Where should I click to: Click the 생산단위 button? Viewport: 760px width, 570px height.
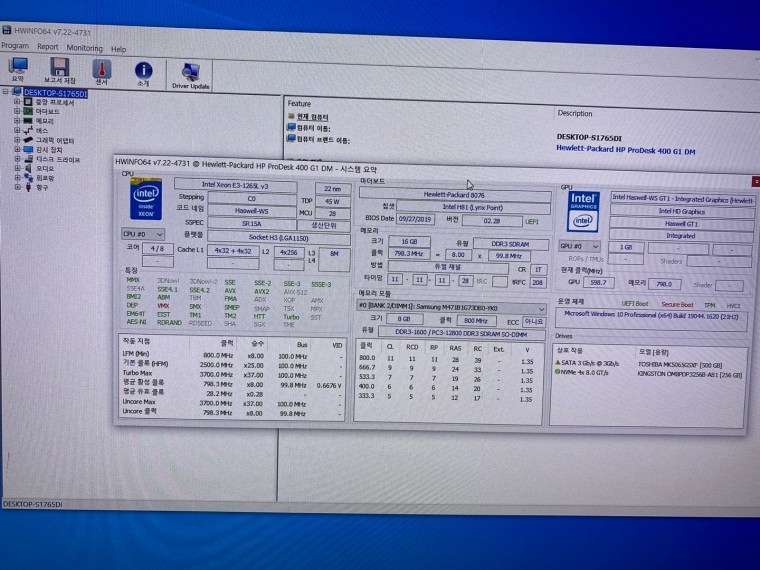pos(324,226)
